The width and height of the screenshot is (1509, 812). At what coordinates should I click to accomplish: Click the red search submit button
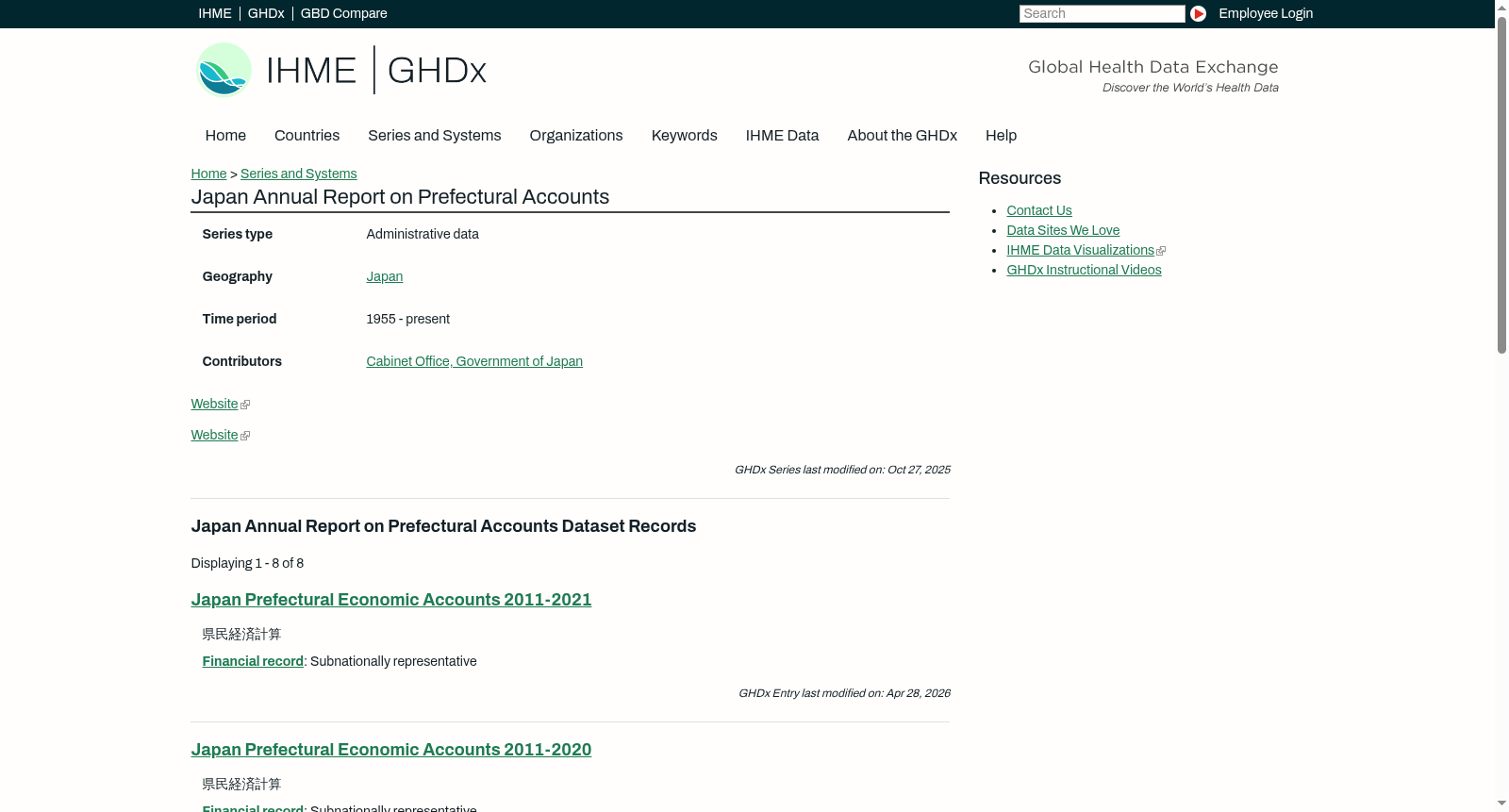coord(1198,13)
